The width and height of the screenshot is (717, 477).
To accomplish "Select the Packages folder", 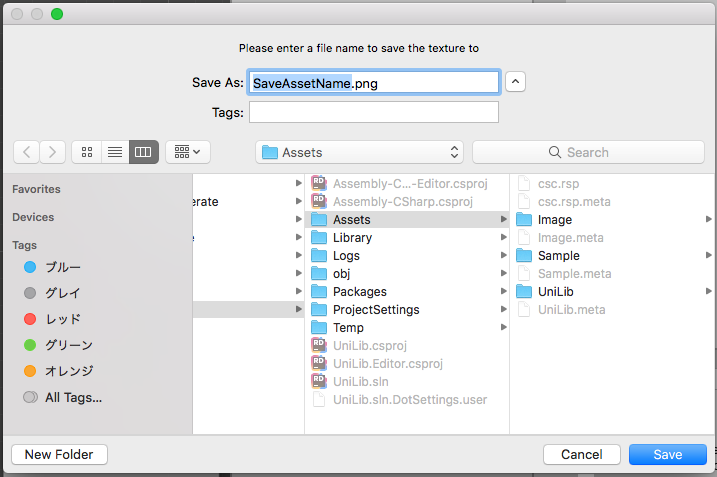I will pyautogui.click(x=407, y=292).
